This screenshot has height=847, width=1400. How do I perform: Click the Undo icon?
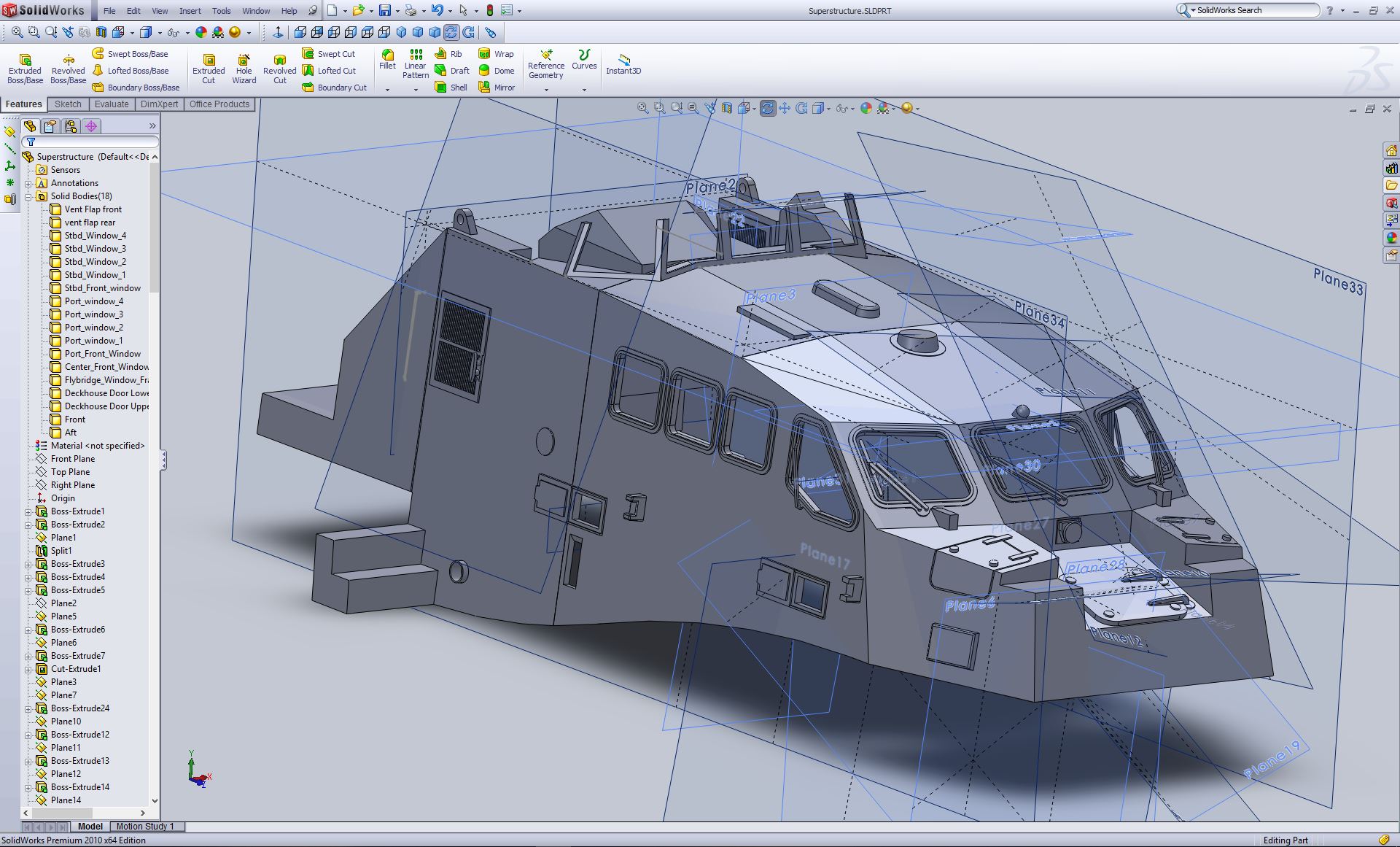coord(437,10)
